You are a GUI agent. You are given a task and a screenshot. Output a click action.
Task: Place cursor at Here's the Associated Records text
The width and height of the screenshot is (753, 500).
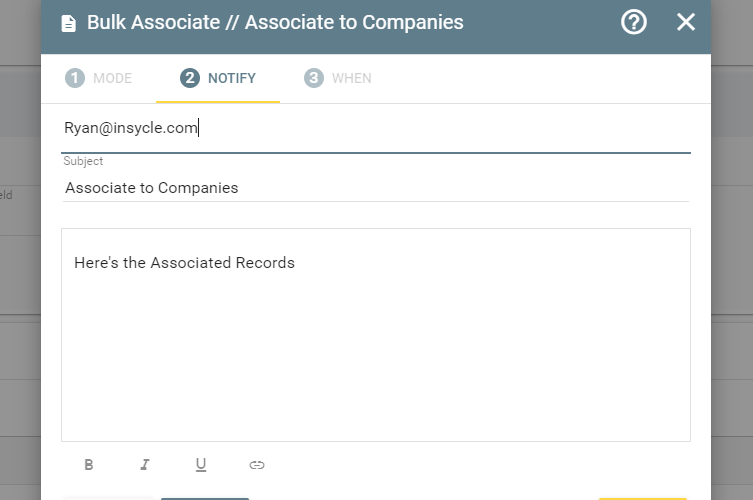[184, 263]
